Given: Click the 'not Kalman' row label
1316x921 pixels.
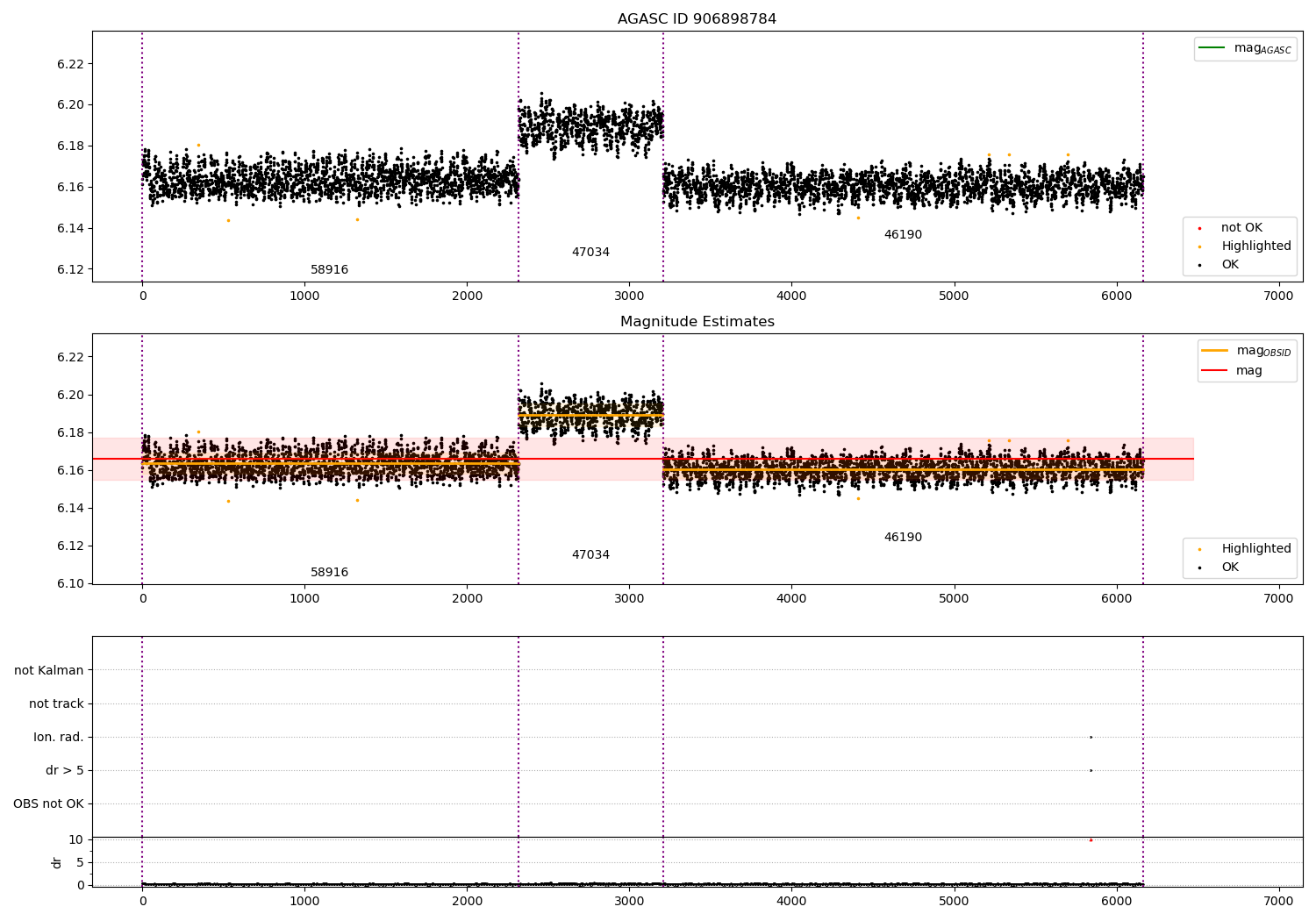Looking at the screenshot, I should [x=49, y=670].
